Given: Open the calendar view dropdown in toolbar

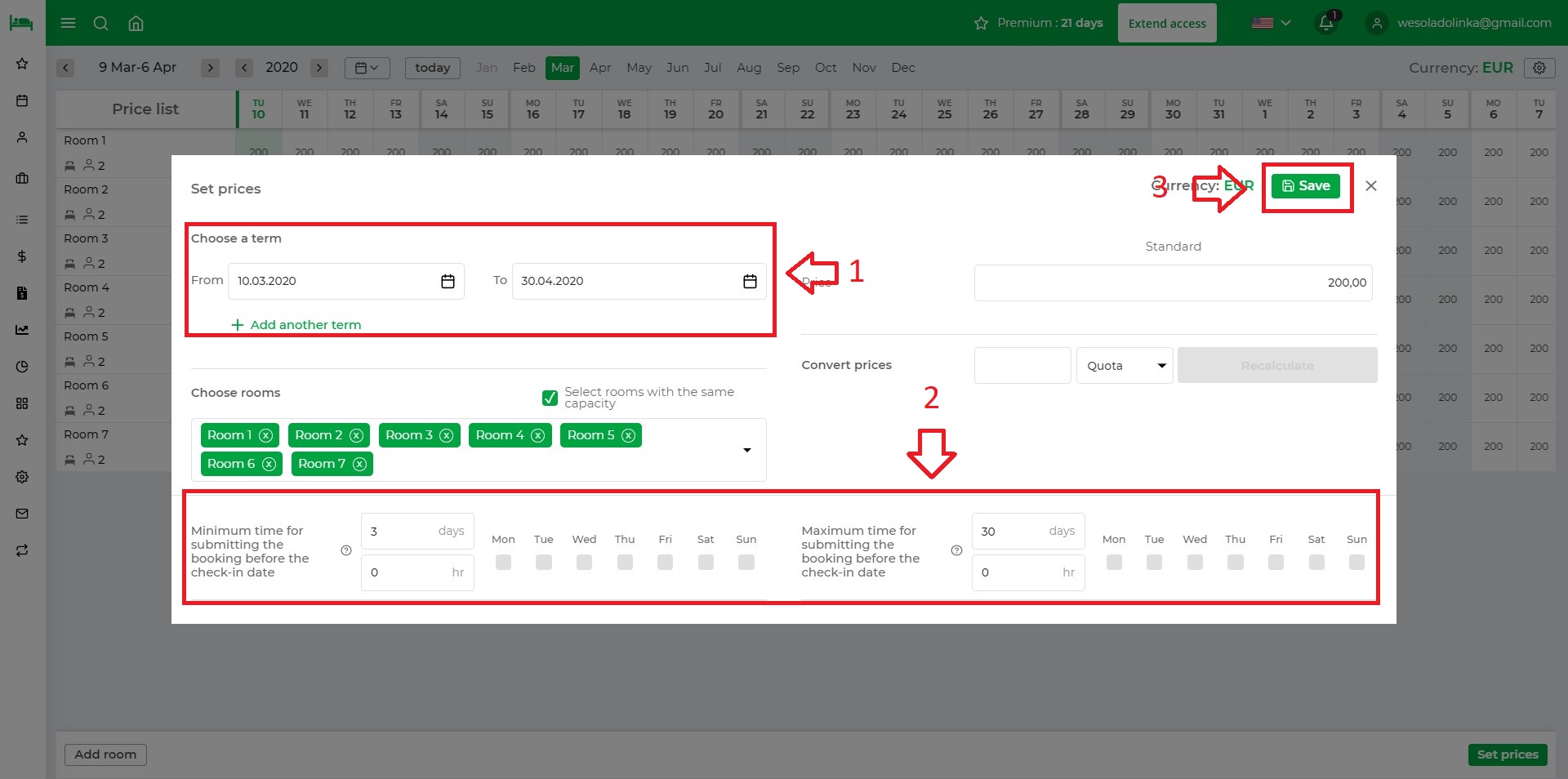Looking at the screenshot, I should (367, 68).
